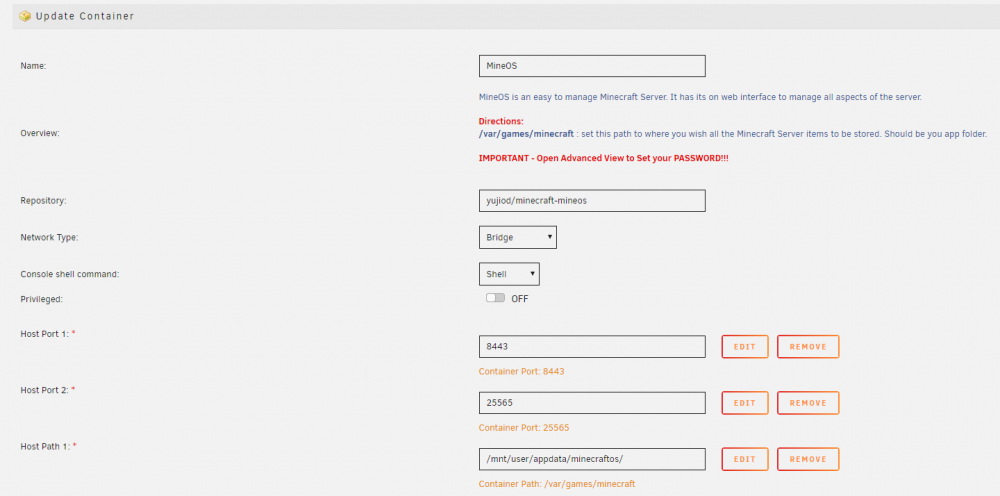Click the Name field containing MineOS
Viewport: 1000px width, 496px height.
click(592, 66)
